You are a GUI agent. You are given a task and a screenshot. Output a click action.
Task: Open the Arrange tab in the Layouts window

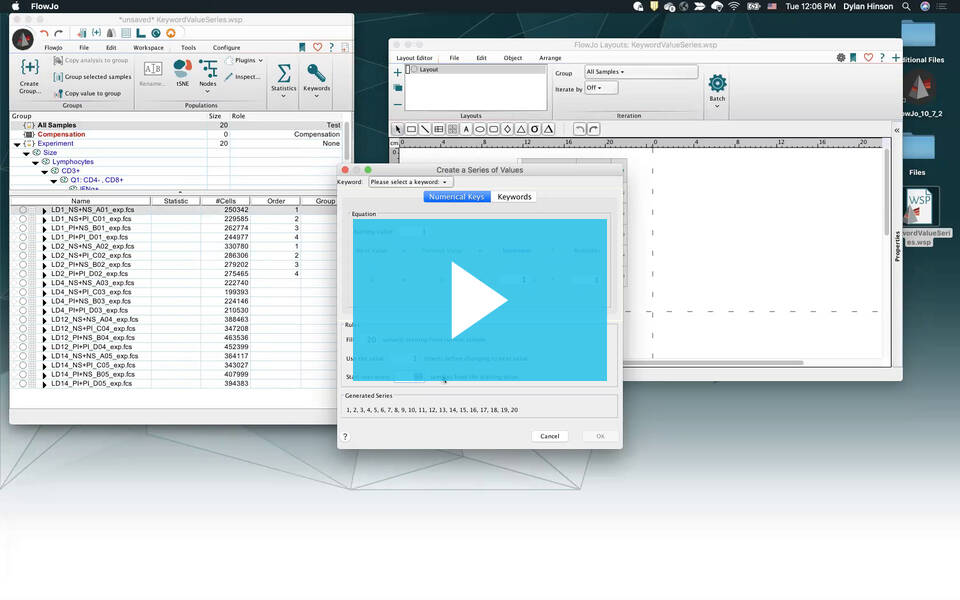(x=550, y=58)
